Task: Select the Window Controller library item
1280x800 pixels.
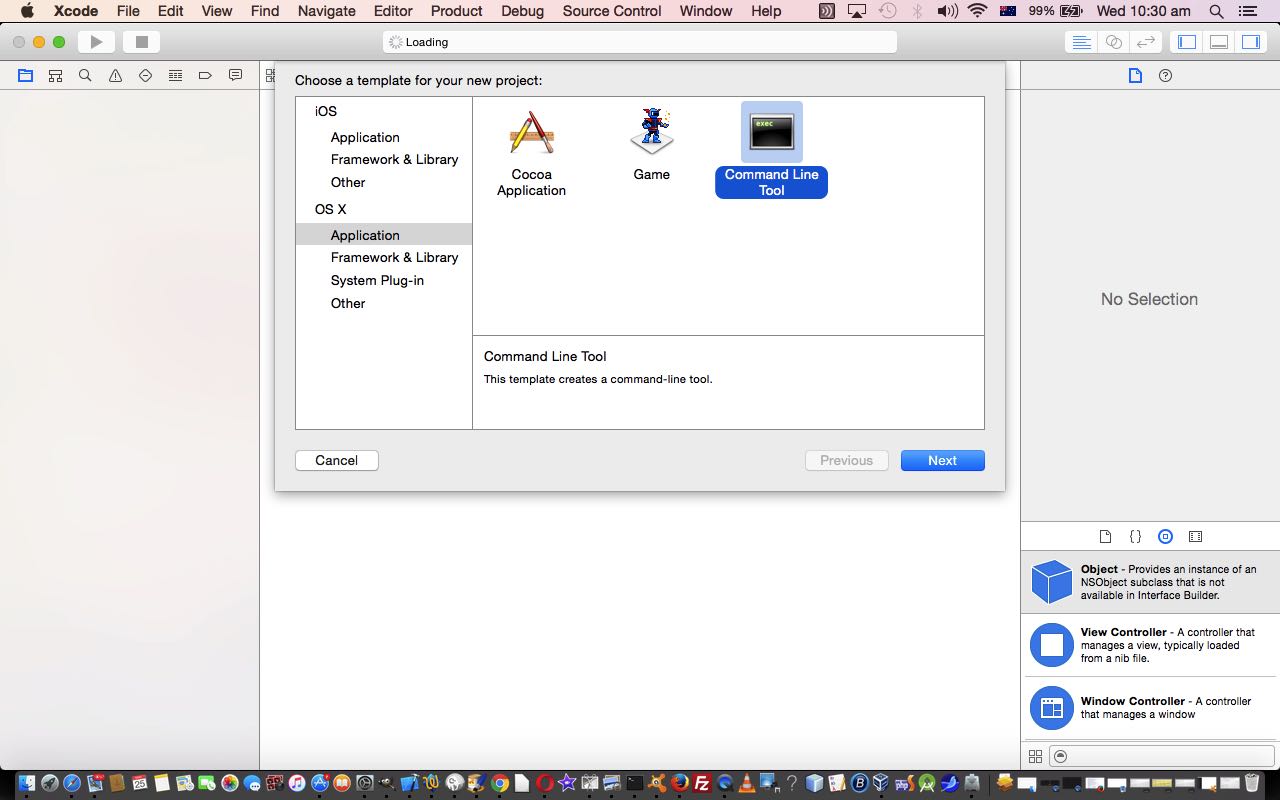Action: point(1150,708)
